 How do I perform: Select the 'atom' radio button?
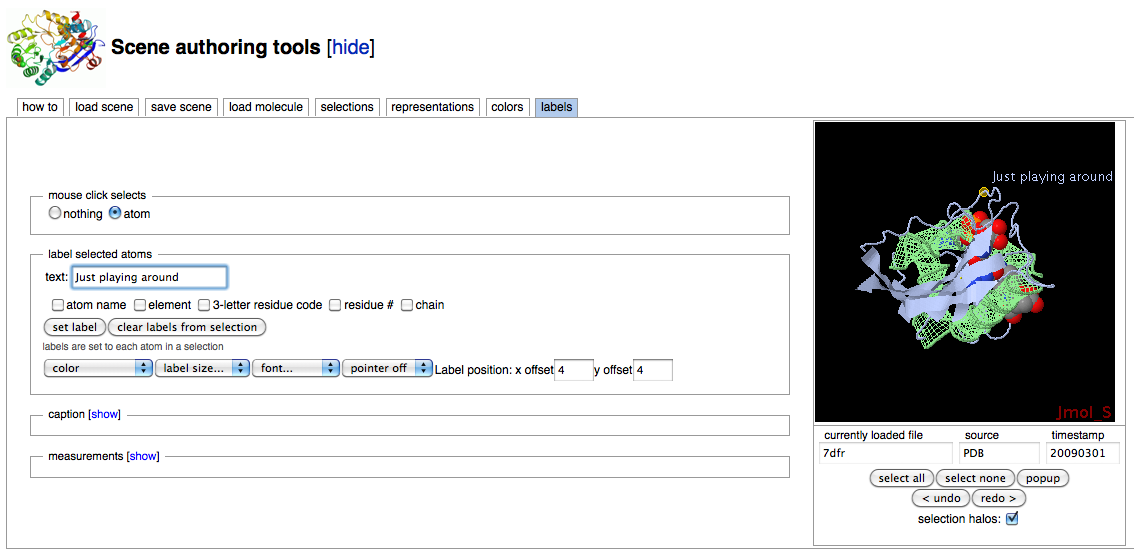click(115, 213)
